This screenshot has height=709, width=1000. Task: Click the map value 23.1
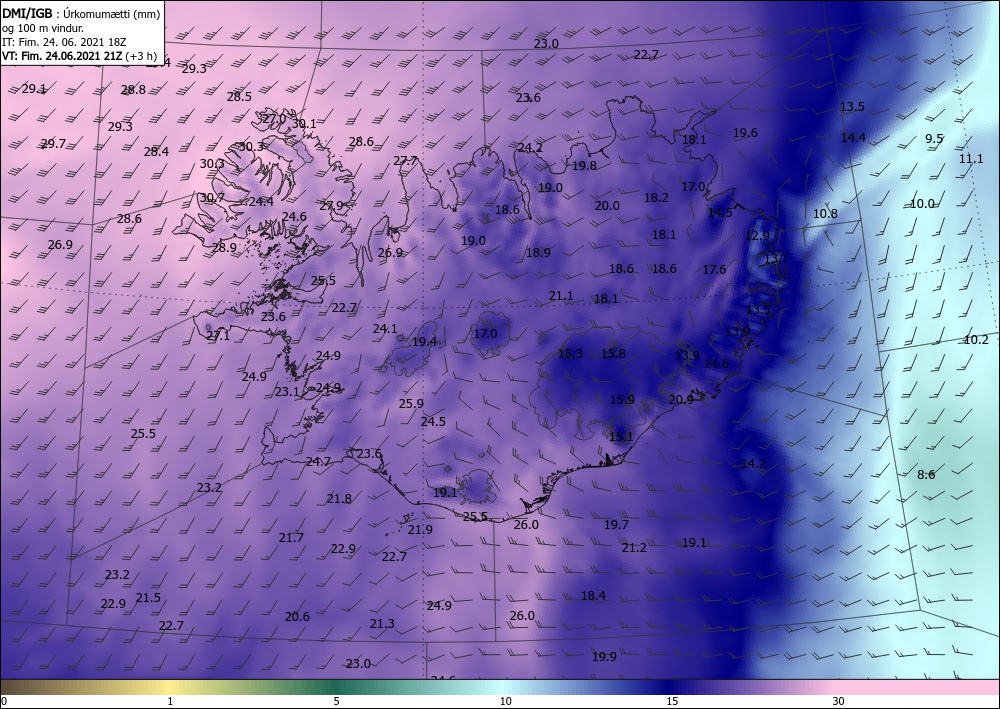click(x=287, y=391)
